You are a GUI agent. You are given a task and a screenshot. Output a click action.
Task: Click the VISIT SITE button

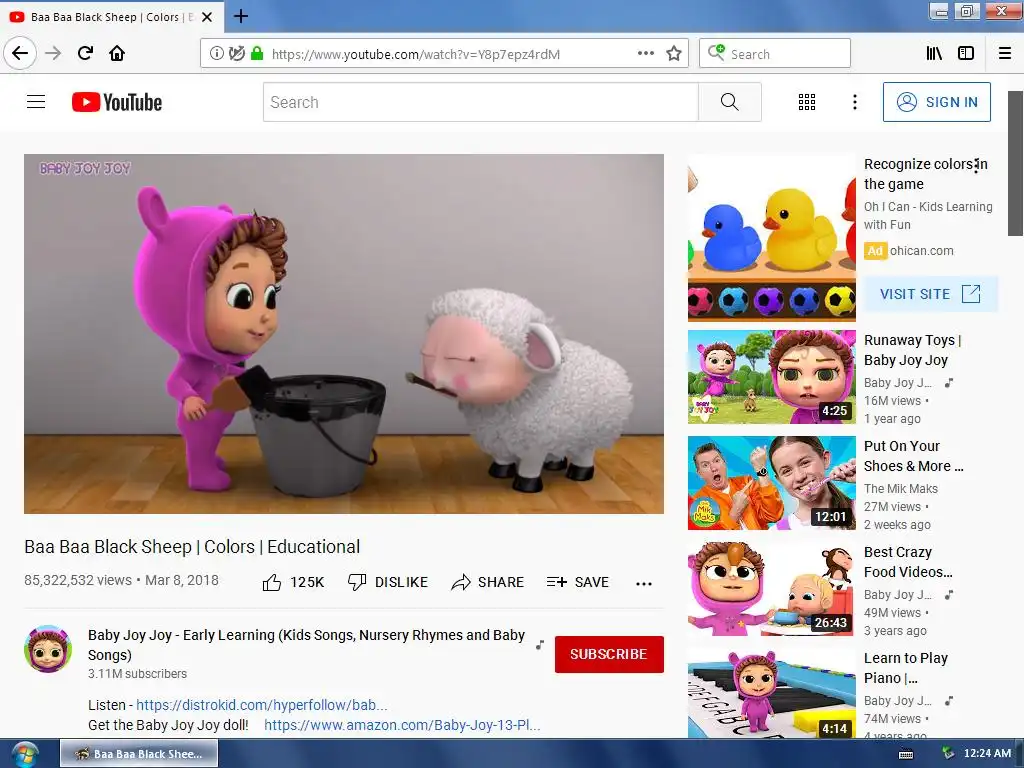tap(931, 294)
